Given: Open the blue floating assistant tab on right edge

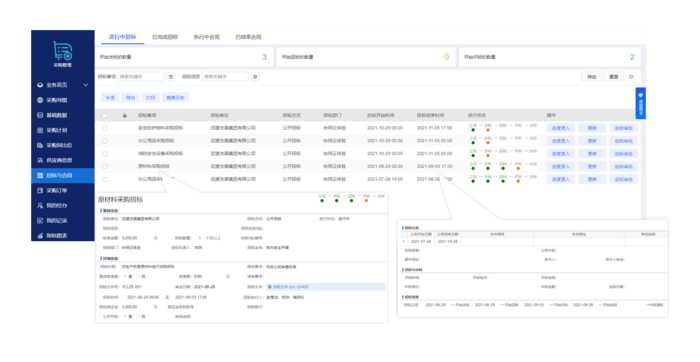Looking at the screenshot, I should 641,103.
